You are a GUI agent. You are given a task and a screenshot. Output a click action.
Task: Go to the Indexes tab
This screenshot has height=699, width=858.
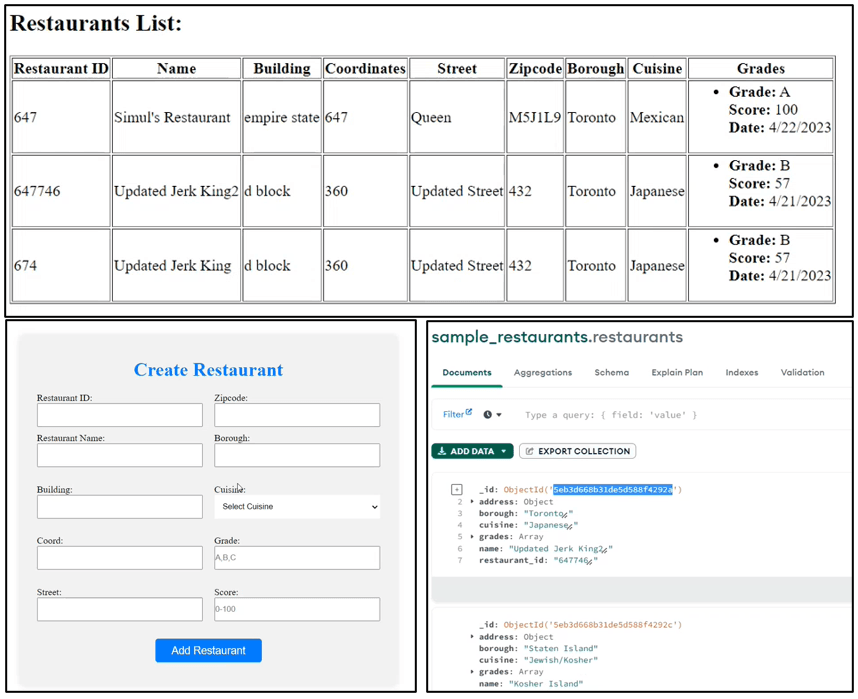pyautogui.click(x=741, y=373)
